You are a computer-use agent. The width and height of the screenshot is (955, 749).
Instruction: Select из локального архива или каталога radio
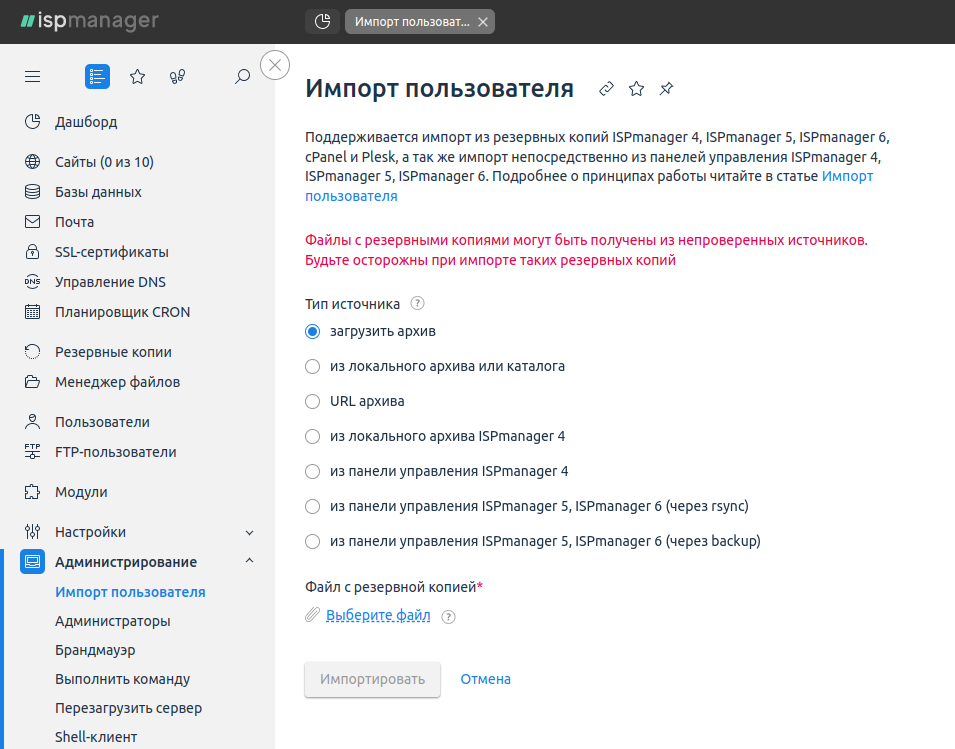click(x=312, y=367)
